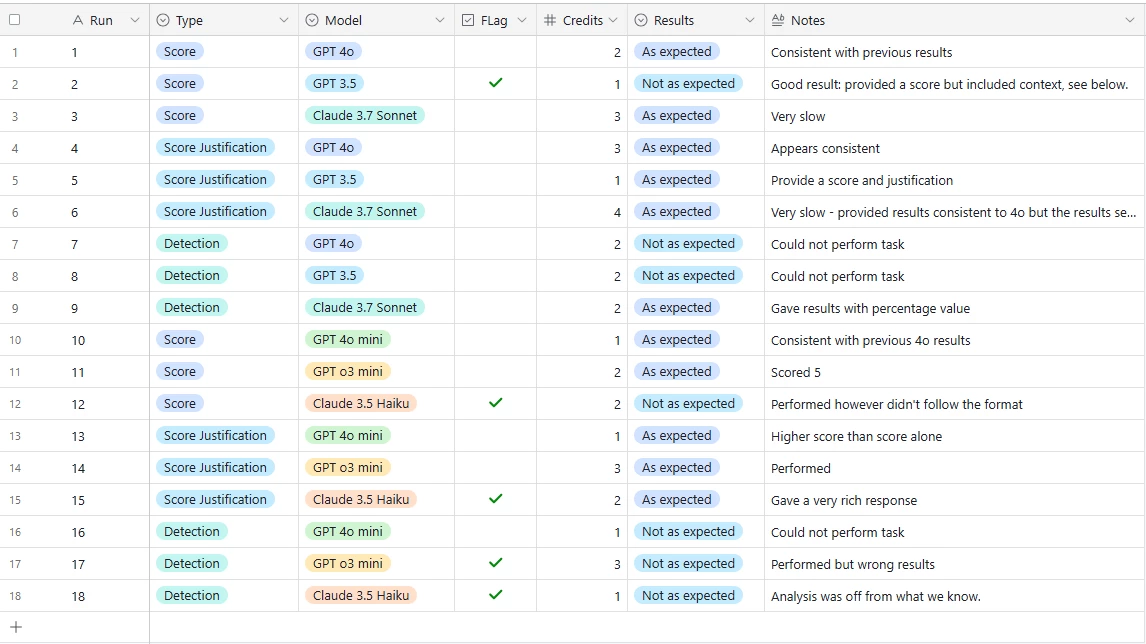Click 'Not as expected' result in run 2

point(688,83)
